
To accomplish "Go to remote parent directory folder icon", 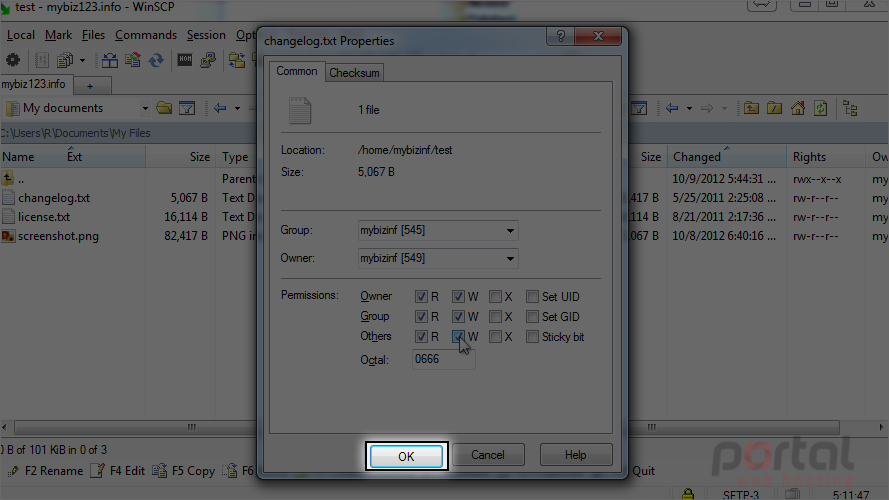I will coord(751,108).
